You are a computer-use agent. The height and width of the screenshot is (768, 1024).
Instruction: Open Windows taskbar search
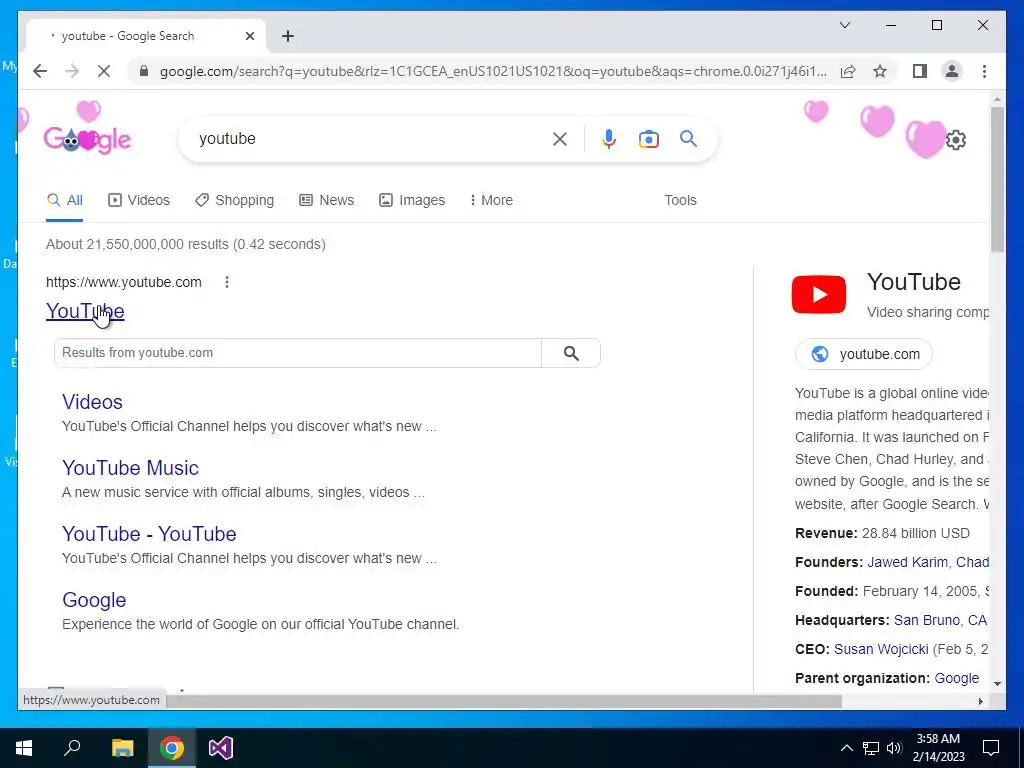[72, 748]
